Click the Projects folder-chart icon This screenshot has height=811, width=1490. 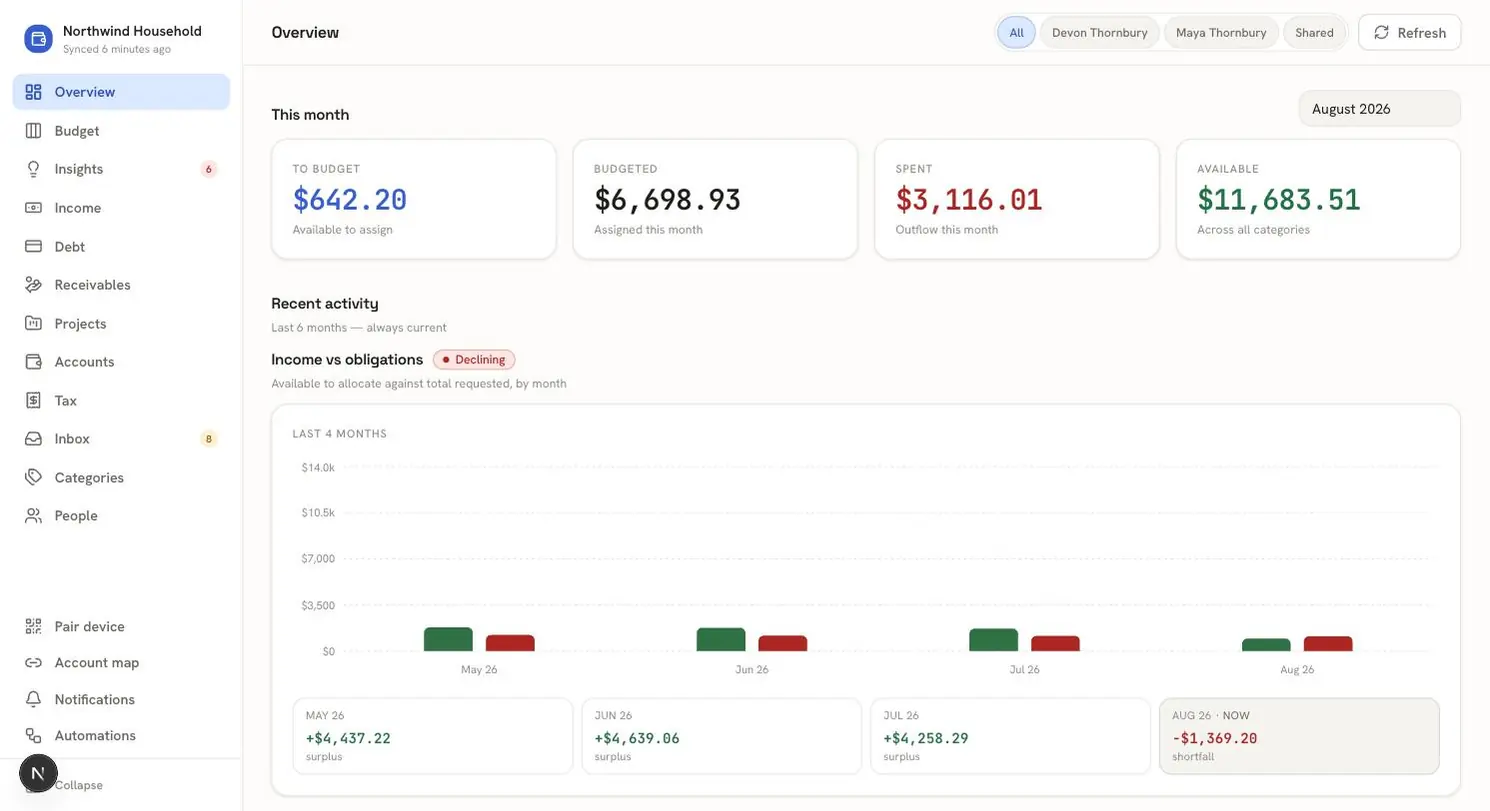click(x=33, y=324)
